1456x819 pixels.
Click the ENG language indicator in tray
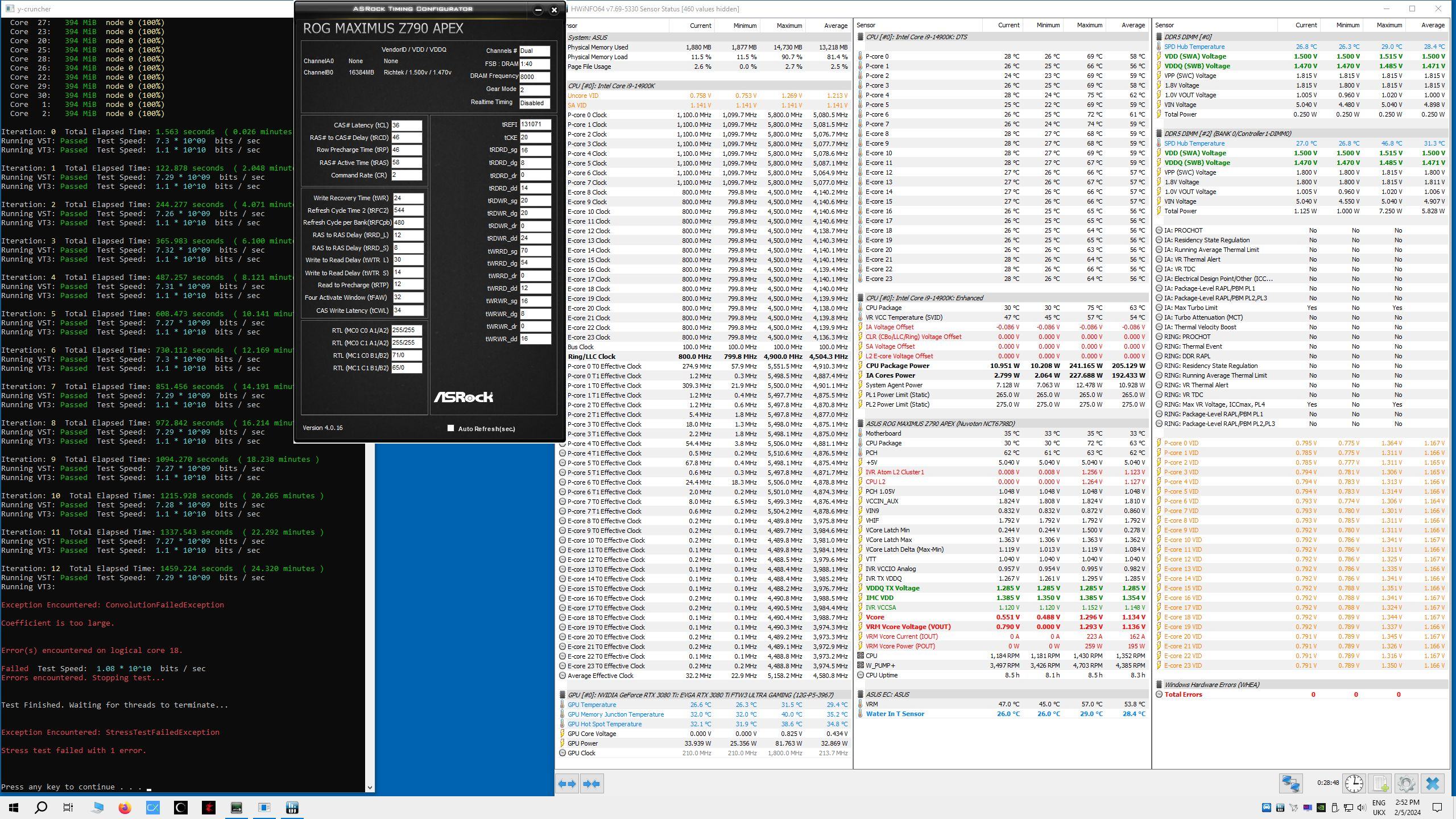click(1379, 803)
